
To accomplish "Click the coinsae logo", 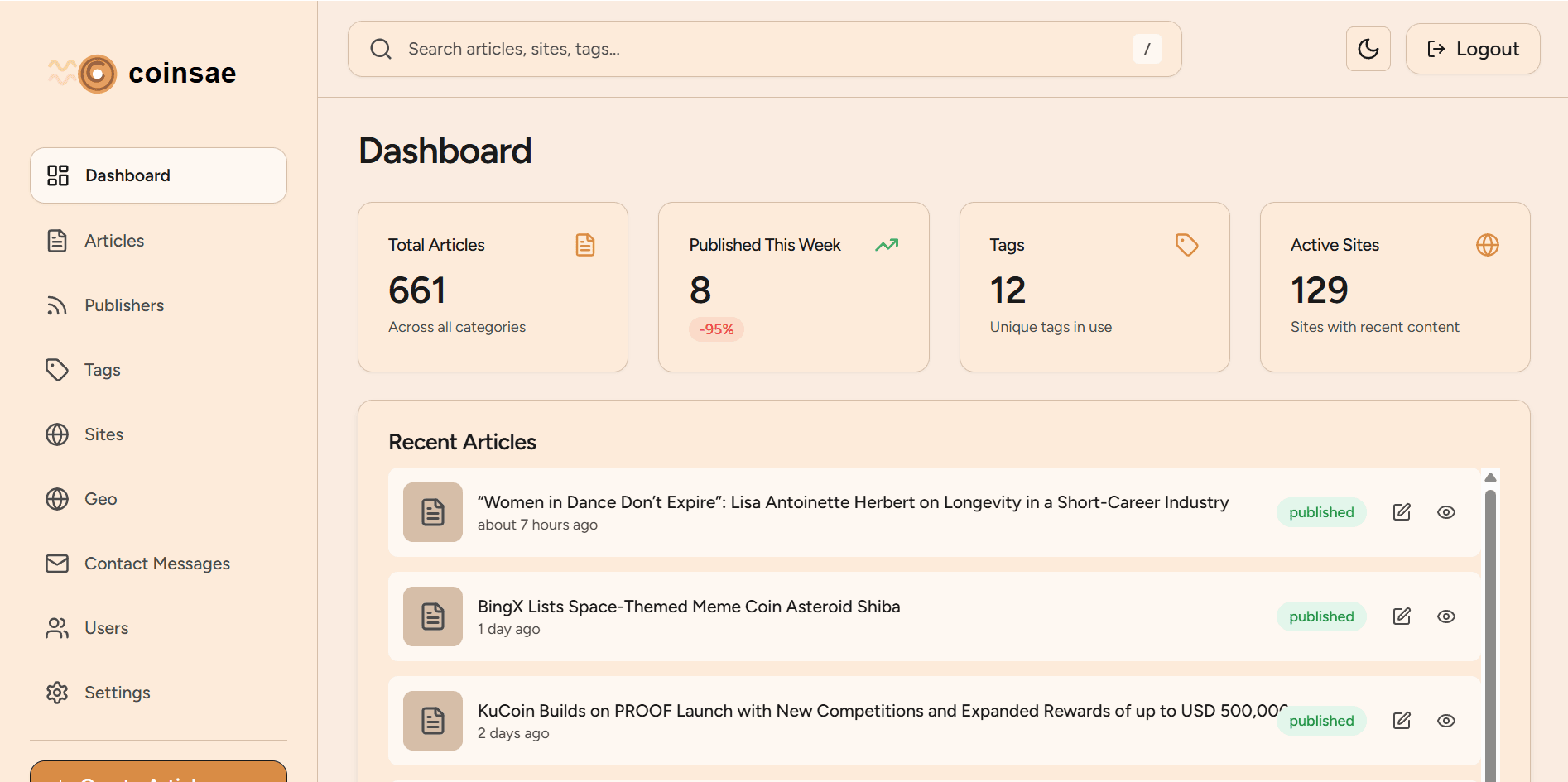I will 142,73.
